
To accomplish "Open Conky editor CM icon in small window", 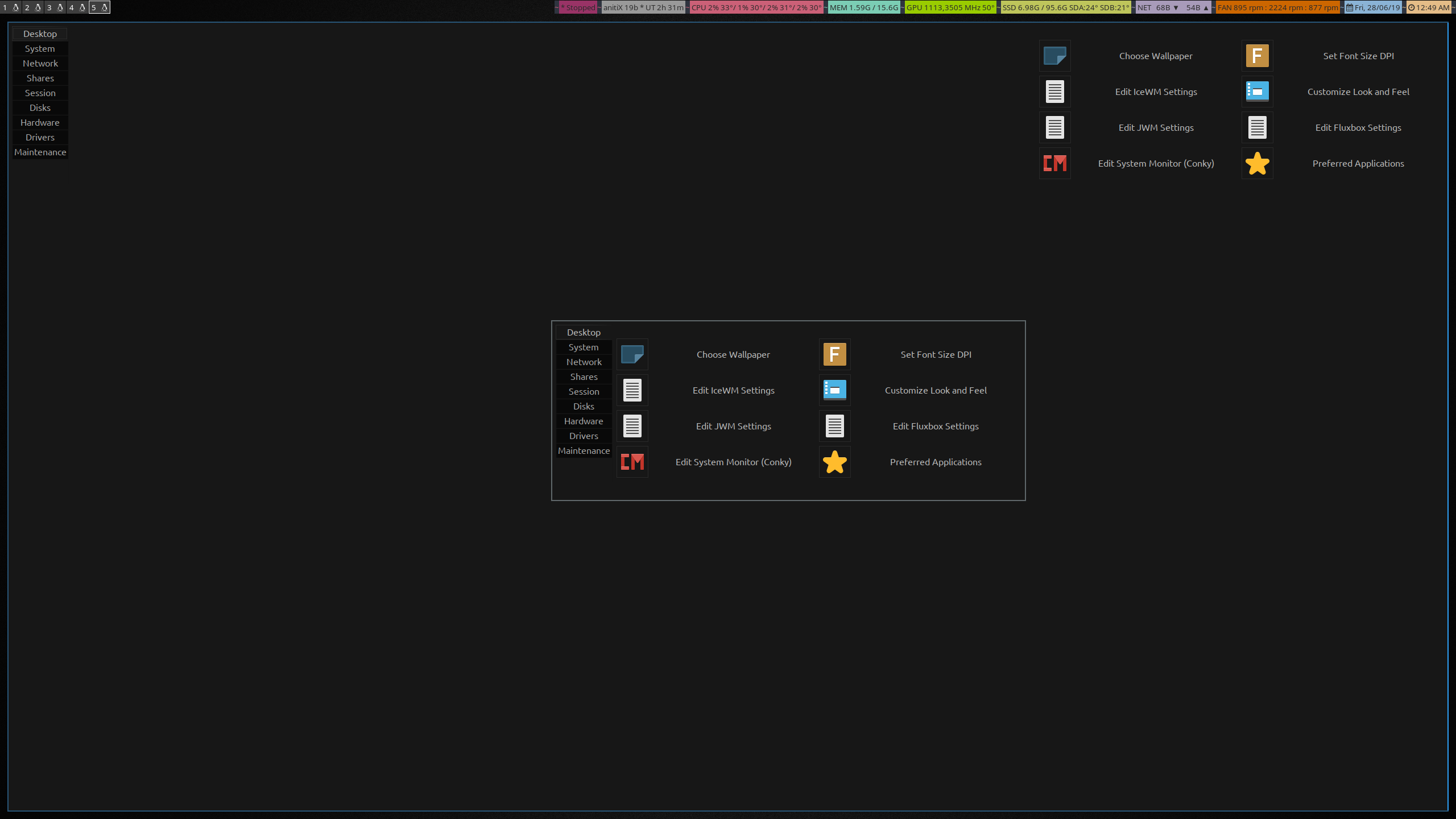I will (632, 462).
